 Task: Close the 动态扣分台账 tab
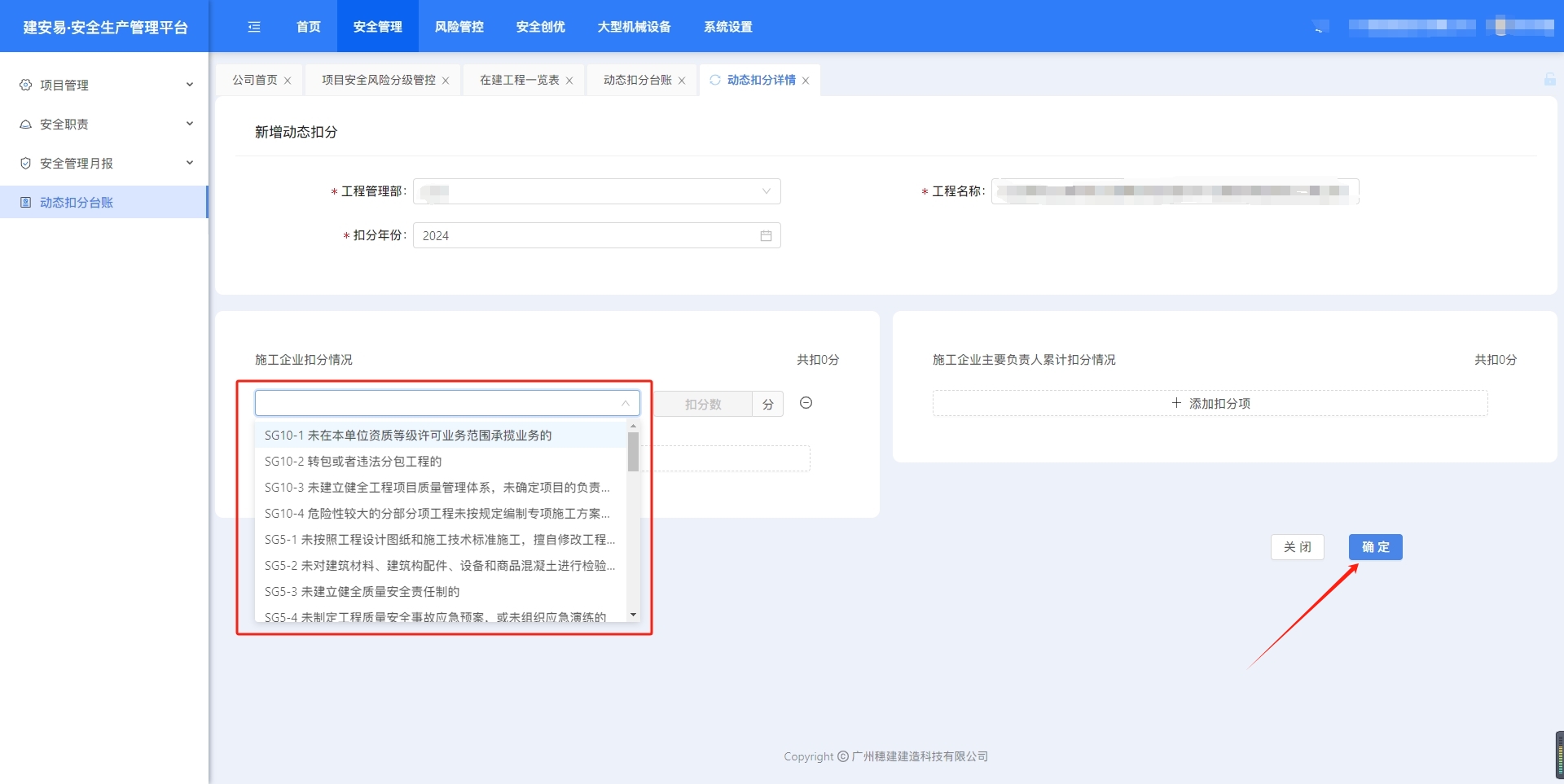(682, 81)
